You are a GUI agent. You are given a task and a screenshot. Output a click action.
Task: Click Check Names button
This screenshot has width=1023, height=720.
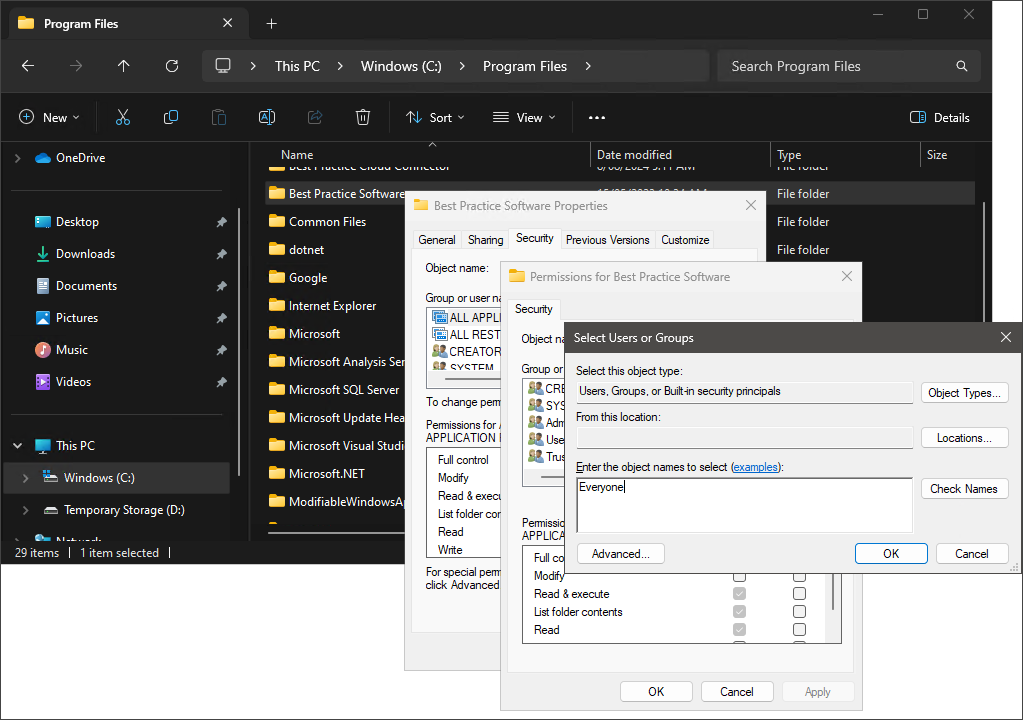click(x=964, y=488)
